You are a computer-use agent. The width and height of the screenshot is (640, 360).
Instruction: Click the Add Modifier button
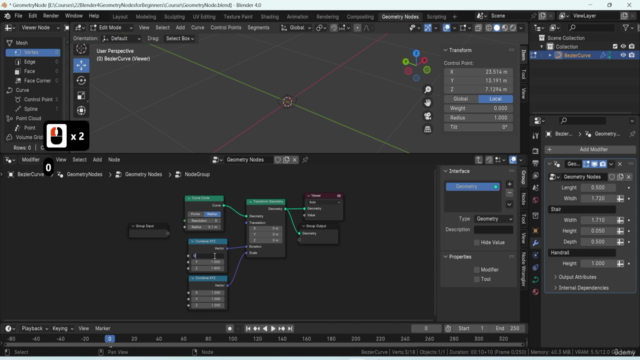[590, 149]
